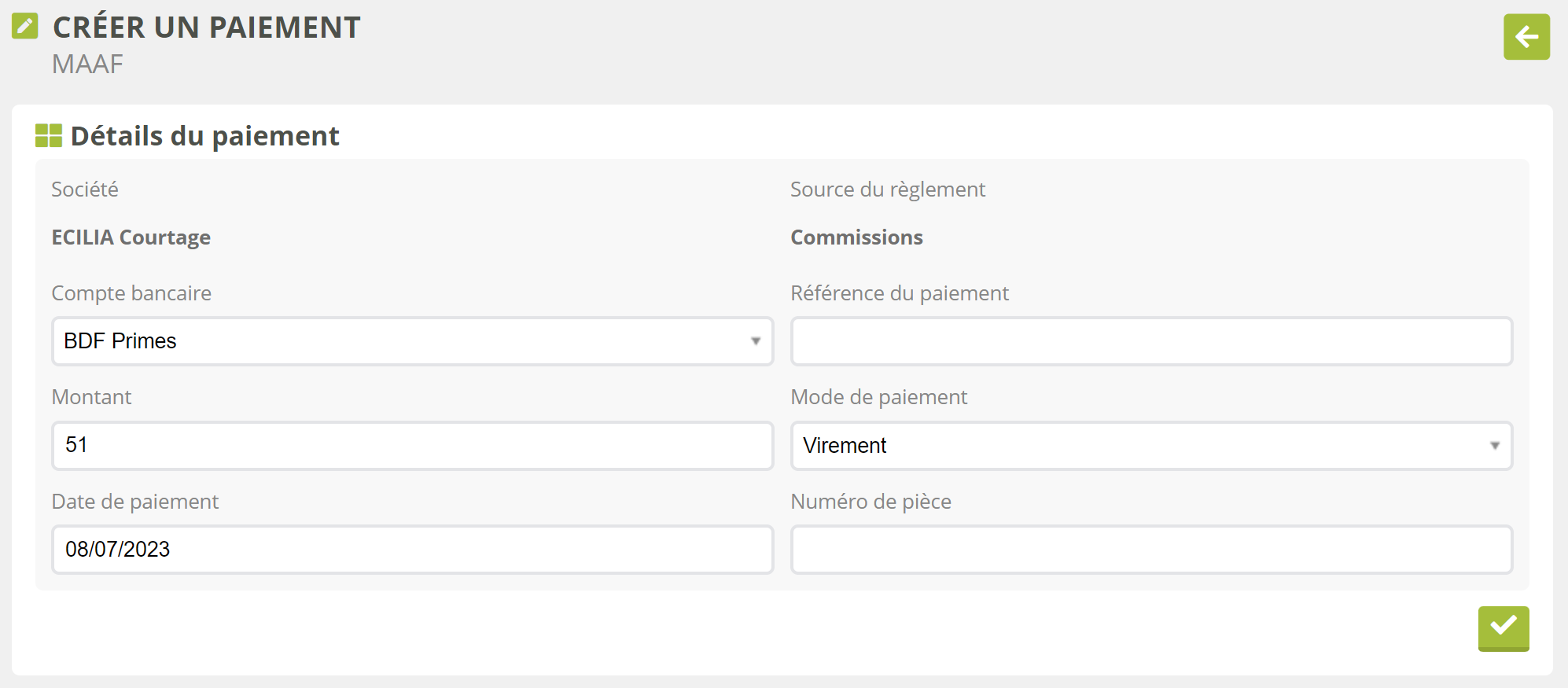Screen dimensions: 1568x688
Task: Click the green back arrow button
Action: (x=1526, y=37)
